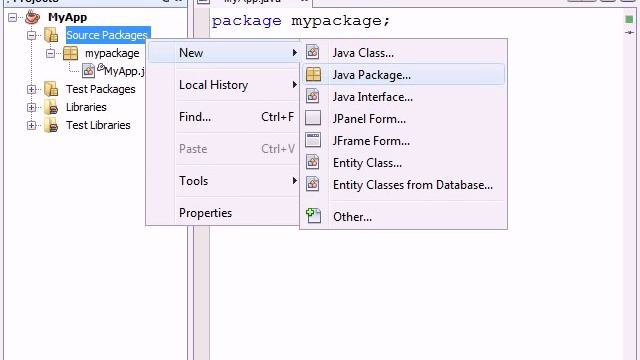Select mypackage label in tree

click(x=112, y=53)
